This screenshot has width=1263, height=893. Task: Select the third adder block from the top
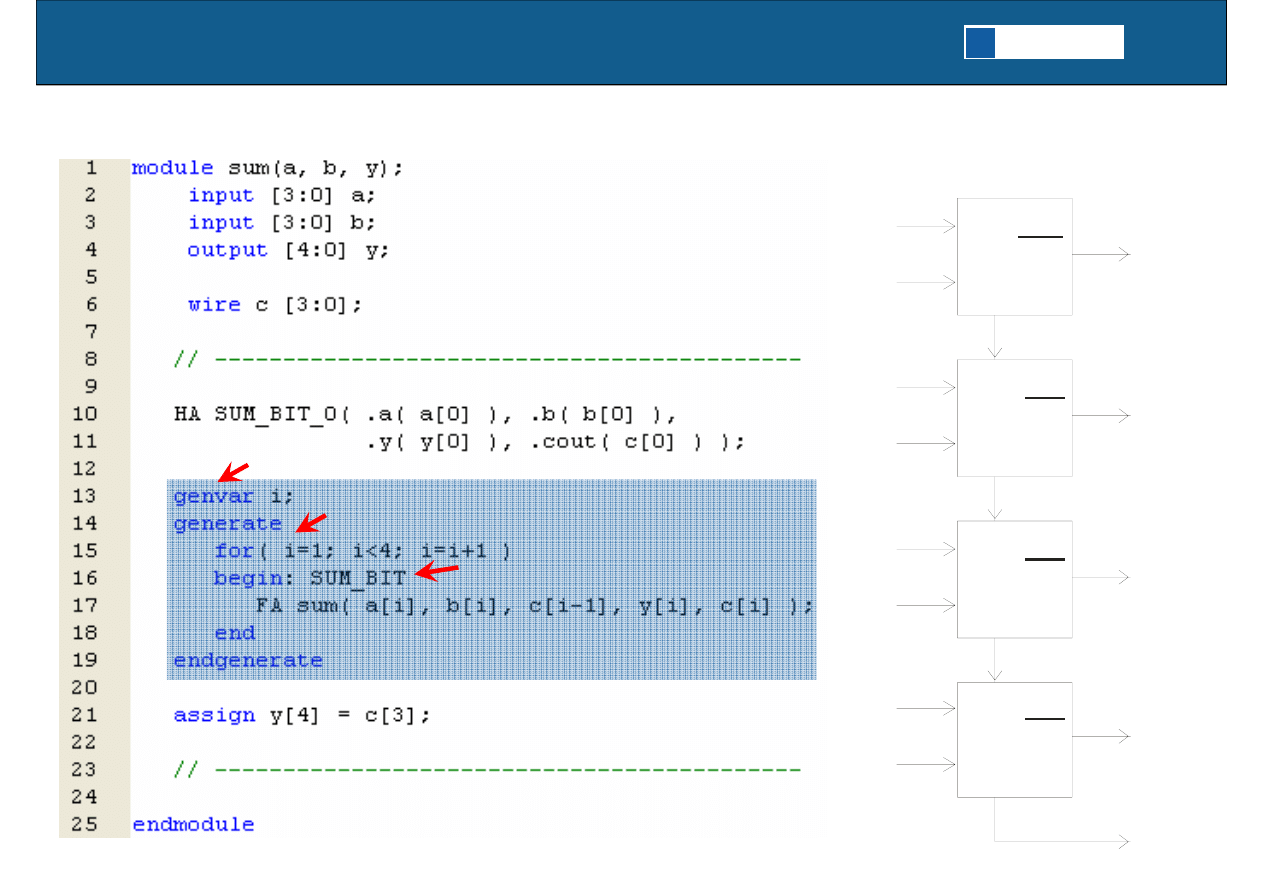pos(1014,579)
